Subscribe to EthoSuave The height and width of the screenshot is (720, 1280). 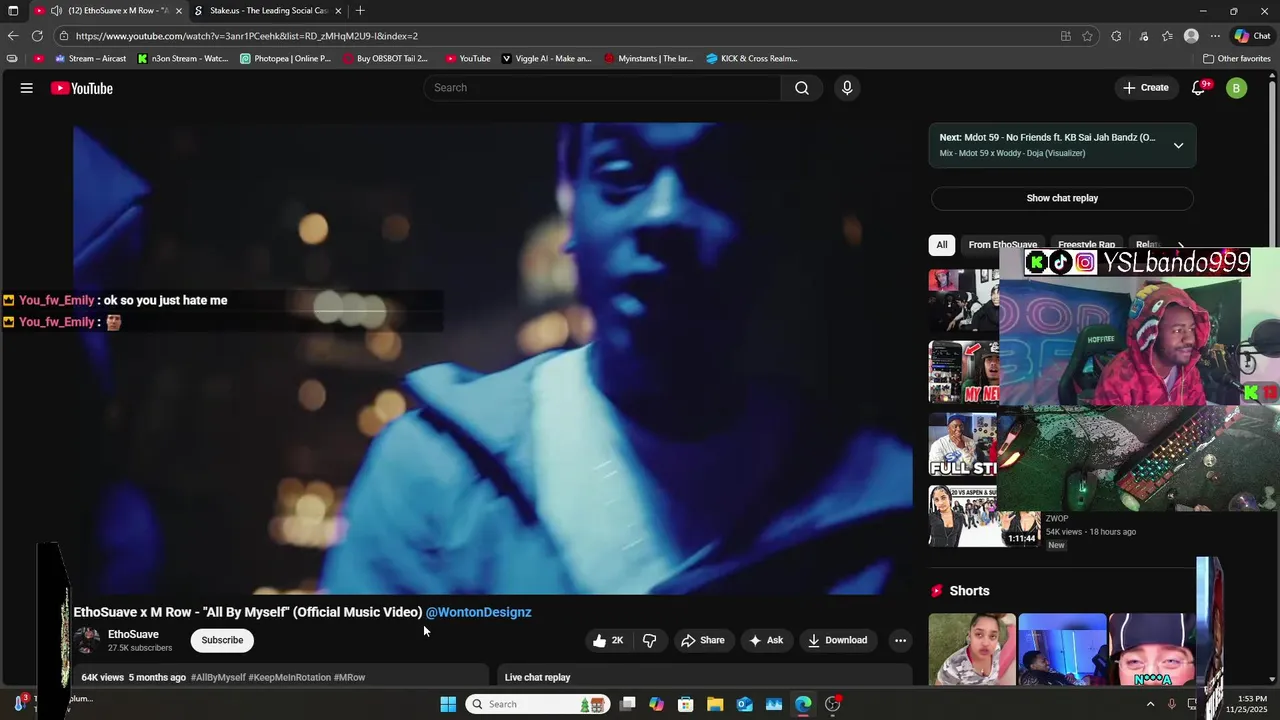(222, 640)
